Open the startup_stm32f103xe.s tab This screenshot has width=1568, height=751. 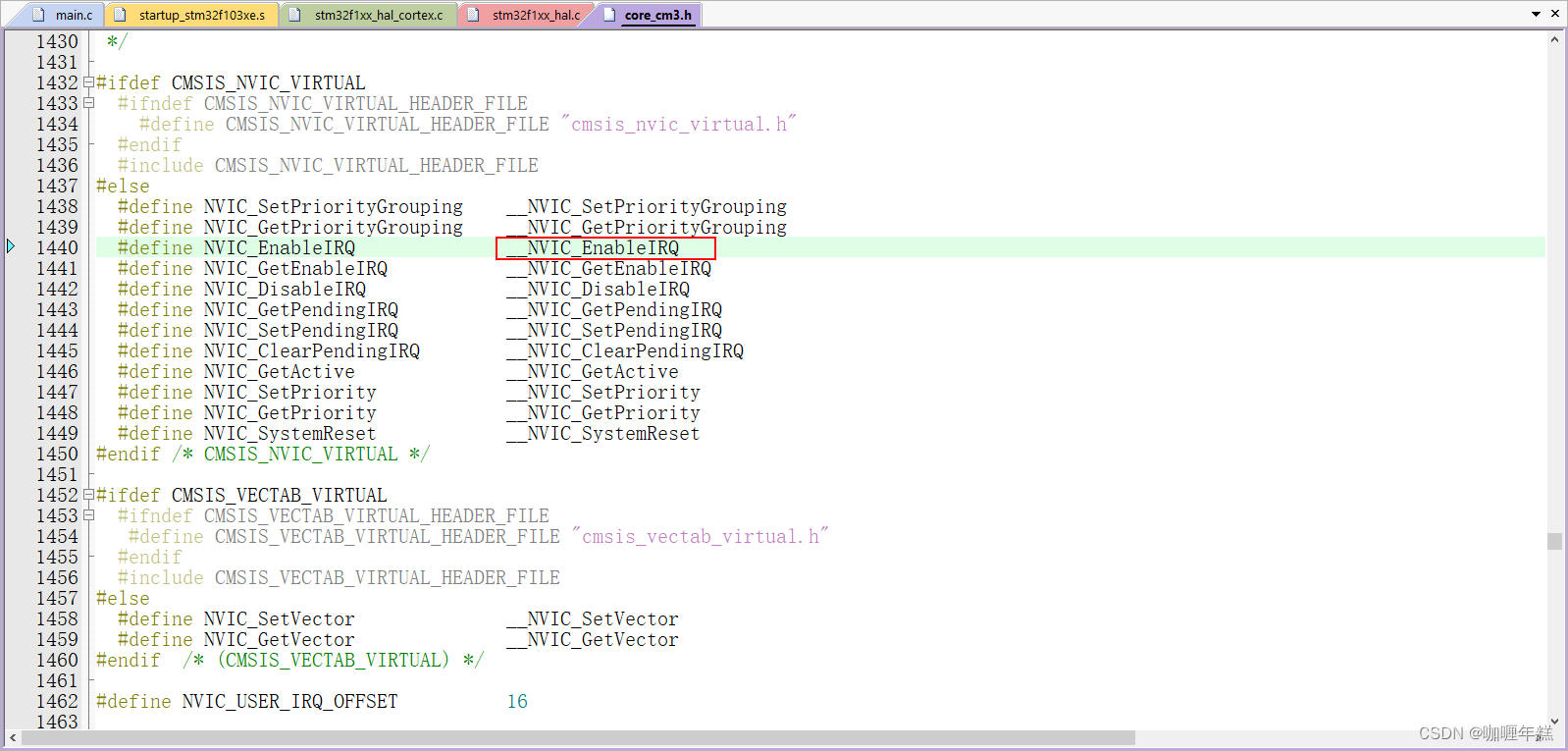click(x=192, y=15)
